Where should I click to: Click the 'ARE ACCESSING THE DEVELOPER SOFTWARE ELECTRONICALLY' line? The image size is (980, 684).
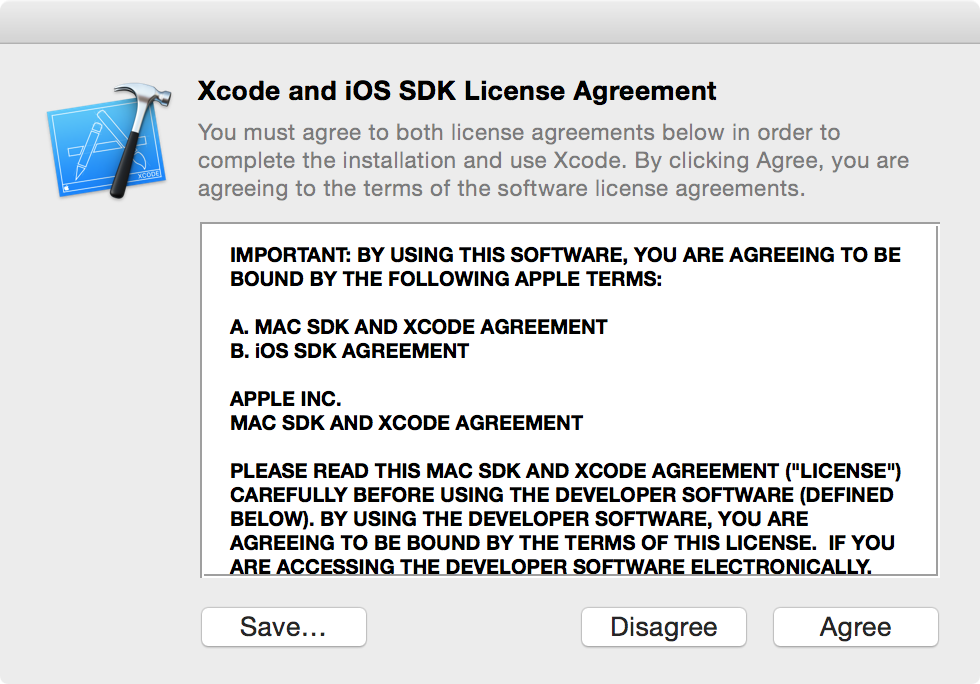point(550,566)
